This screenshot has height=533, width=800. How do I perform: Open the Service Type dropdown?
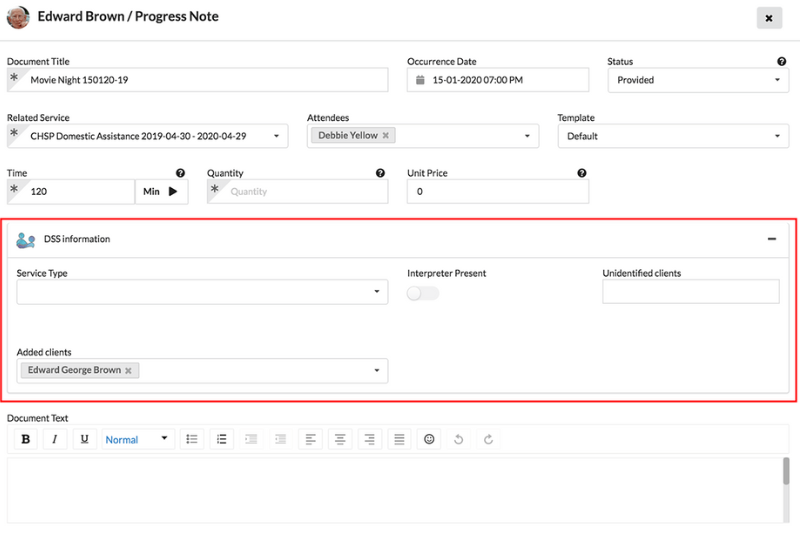(202, 292)
